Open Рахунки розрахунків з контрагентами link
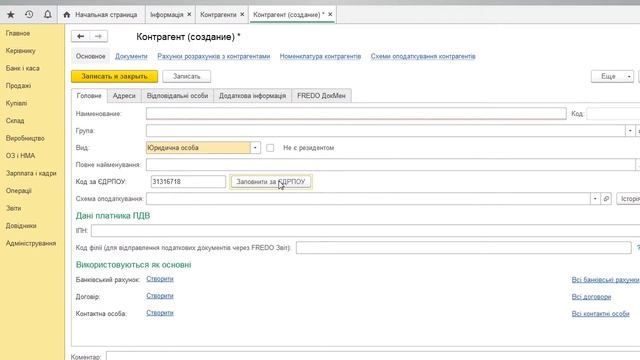Image resolution: width=640 pixels, height=360 pixels. click(x=214, y=56)
